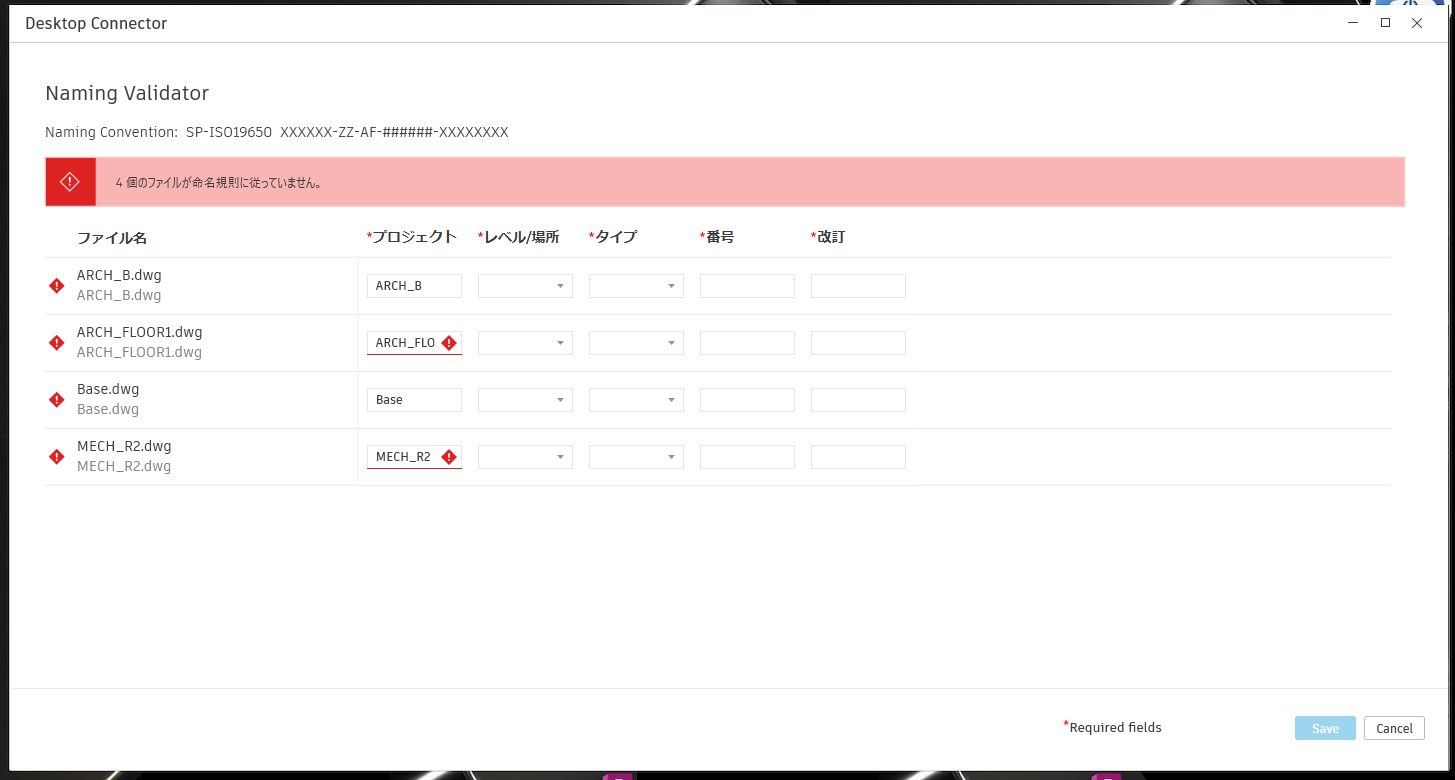
Task: Click the 改訂 input field for Base.dwg
Action: 857,399
